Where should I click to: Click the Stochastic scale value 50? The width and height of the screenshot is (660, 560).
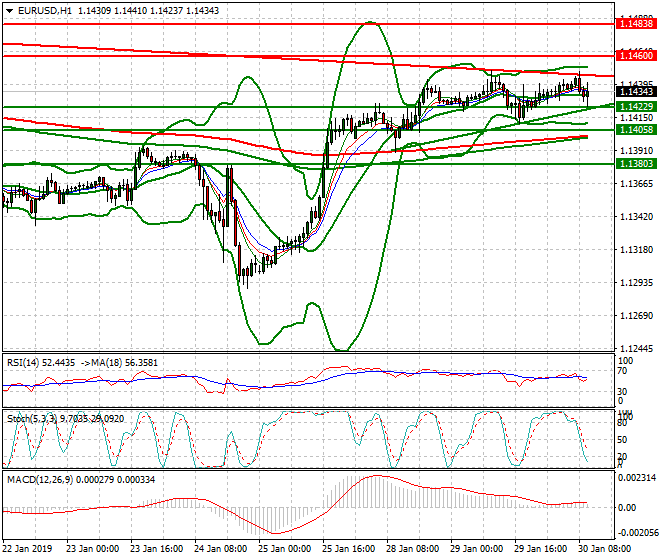coord(622,440)
